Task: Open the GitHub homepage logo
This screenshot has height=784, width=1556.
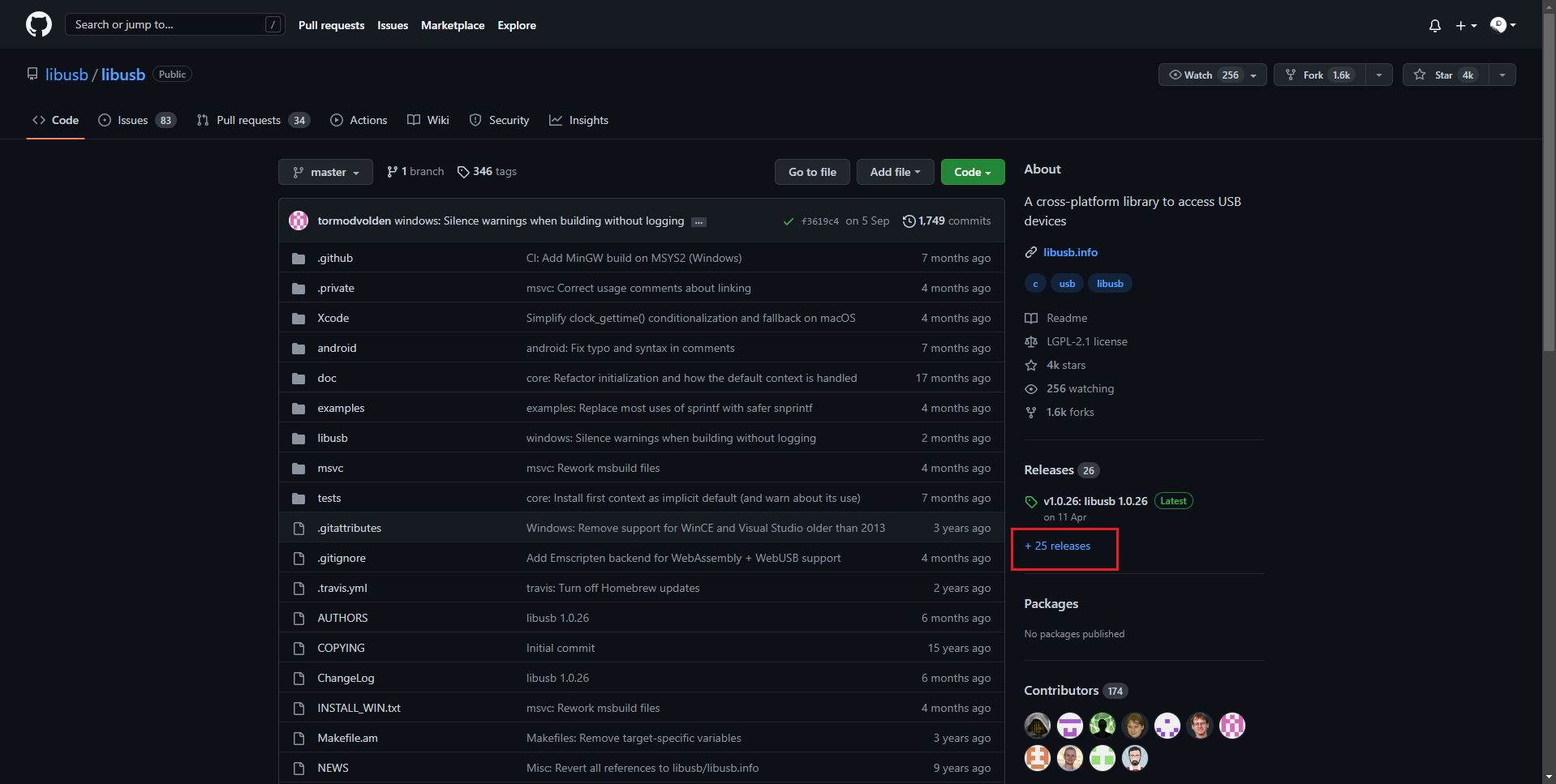Action: pyautogui.click(x=39, y=24)
